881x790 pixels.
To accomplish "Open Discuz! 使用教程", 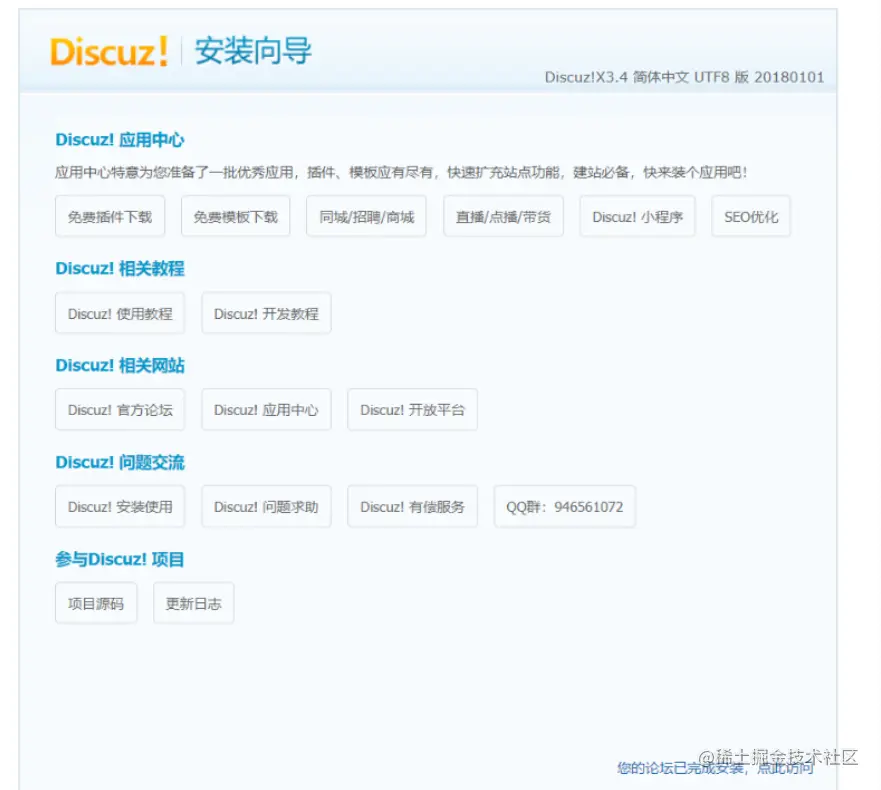I will pos(120,313).
